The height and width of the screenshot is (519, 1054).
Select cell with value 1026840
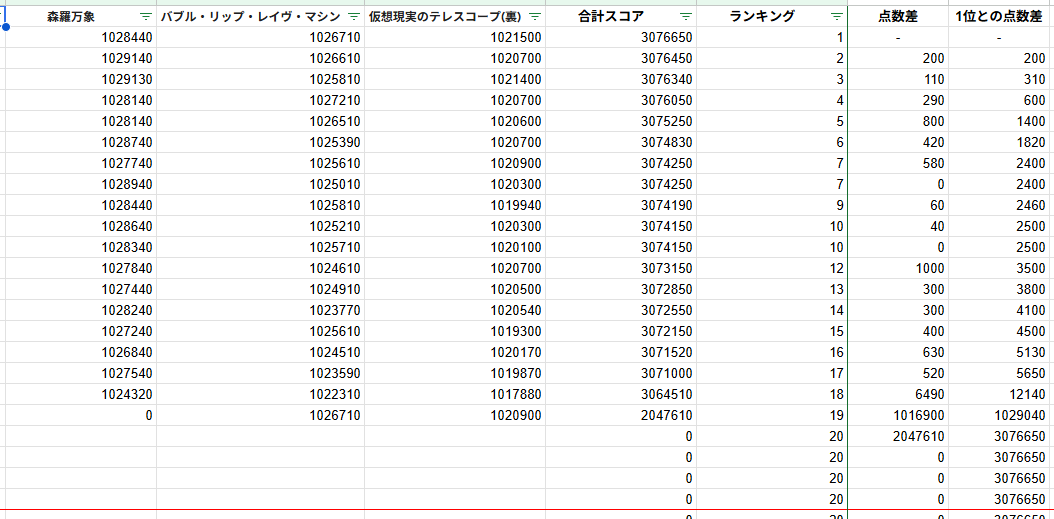click(x=81, y=352)
